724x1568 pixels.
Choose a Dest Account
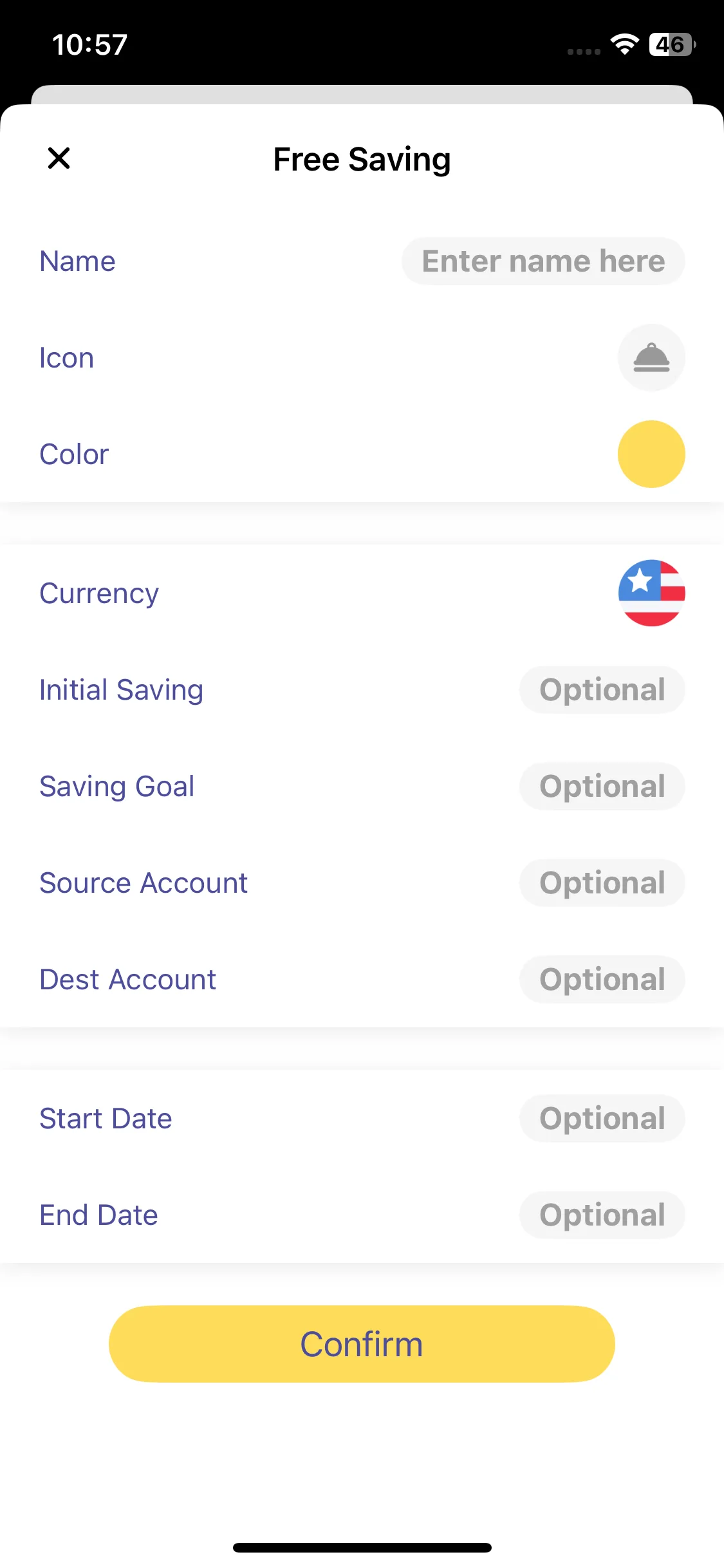[602, 980]
